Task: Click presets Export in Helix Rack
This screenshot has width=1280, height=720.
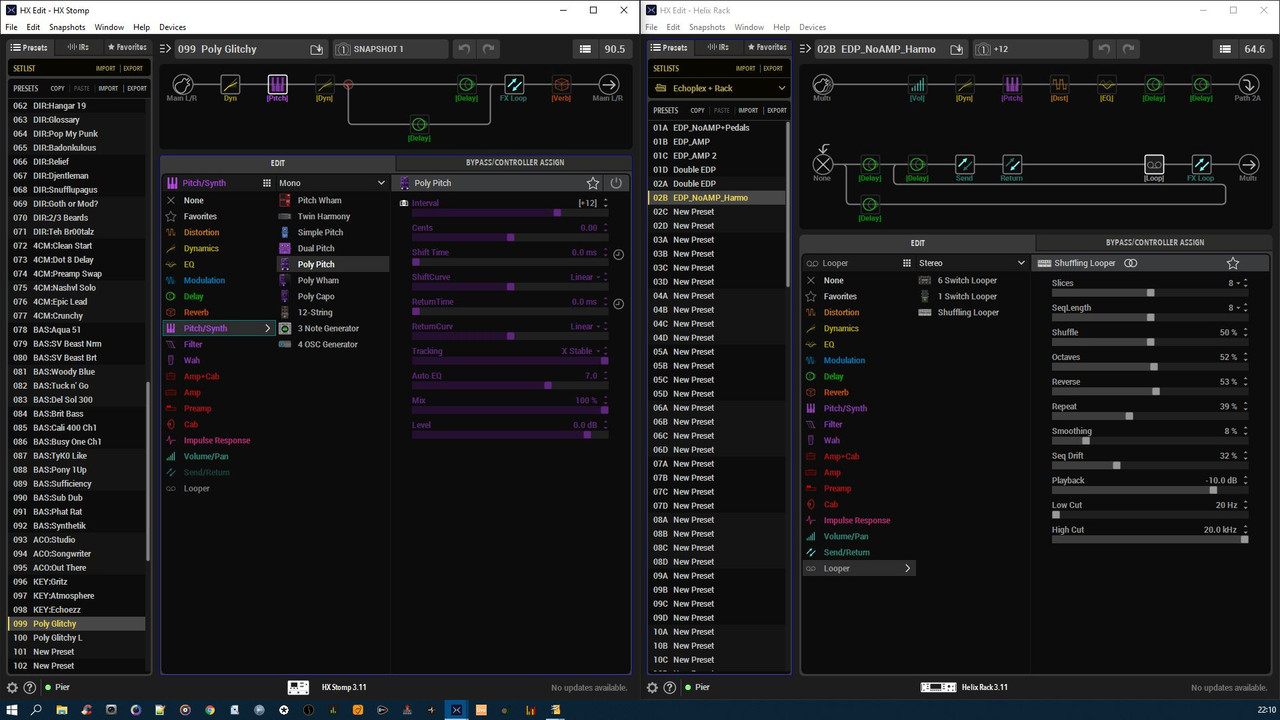Action: coord(776,110)
